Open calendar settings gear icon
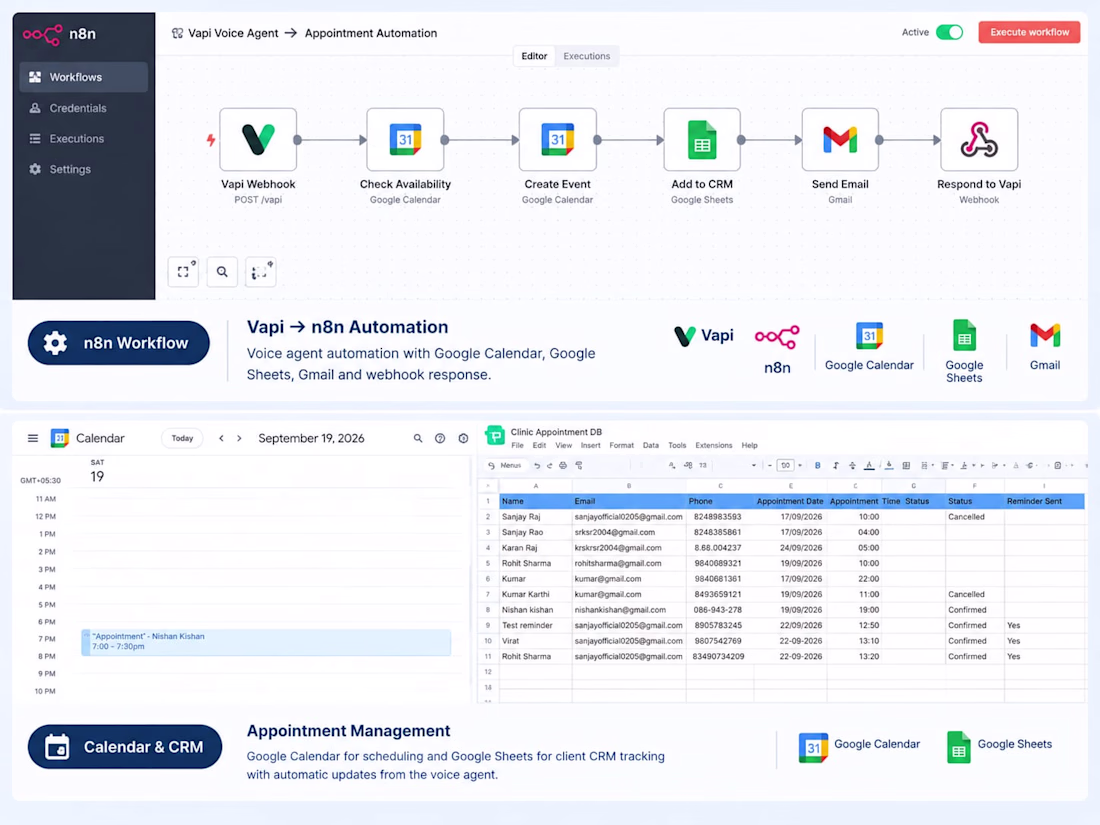The height and width of the screenshot is (825, 1100). [x=463, y=438]
